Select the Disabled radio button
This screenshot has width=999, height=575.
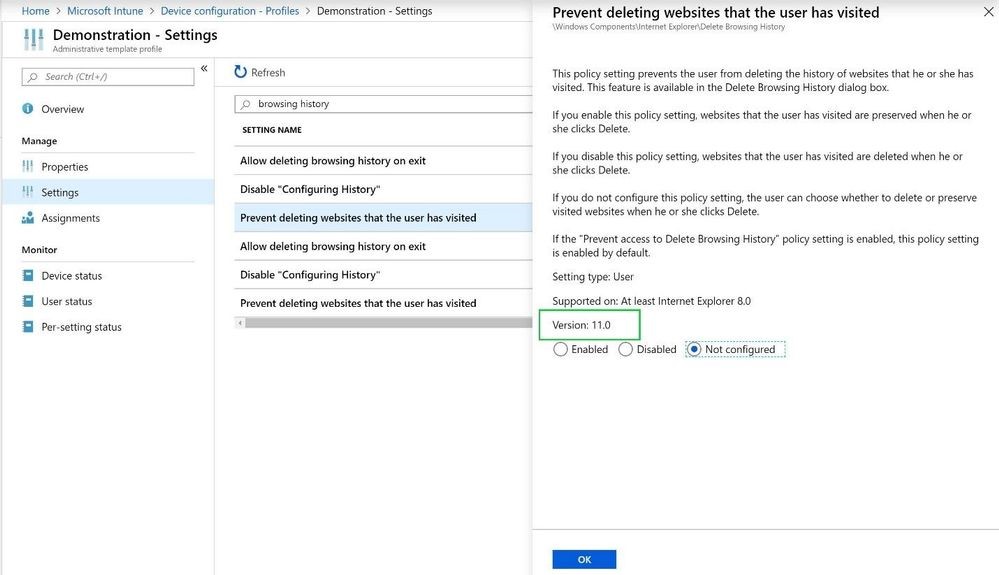pyautogui.click(x=626, y=349)
